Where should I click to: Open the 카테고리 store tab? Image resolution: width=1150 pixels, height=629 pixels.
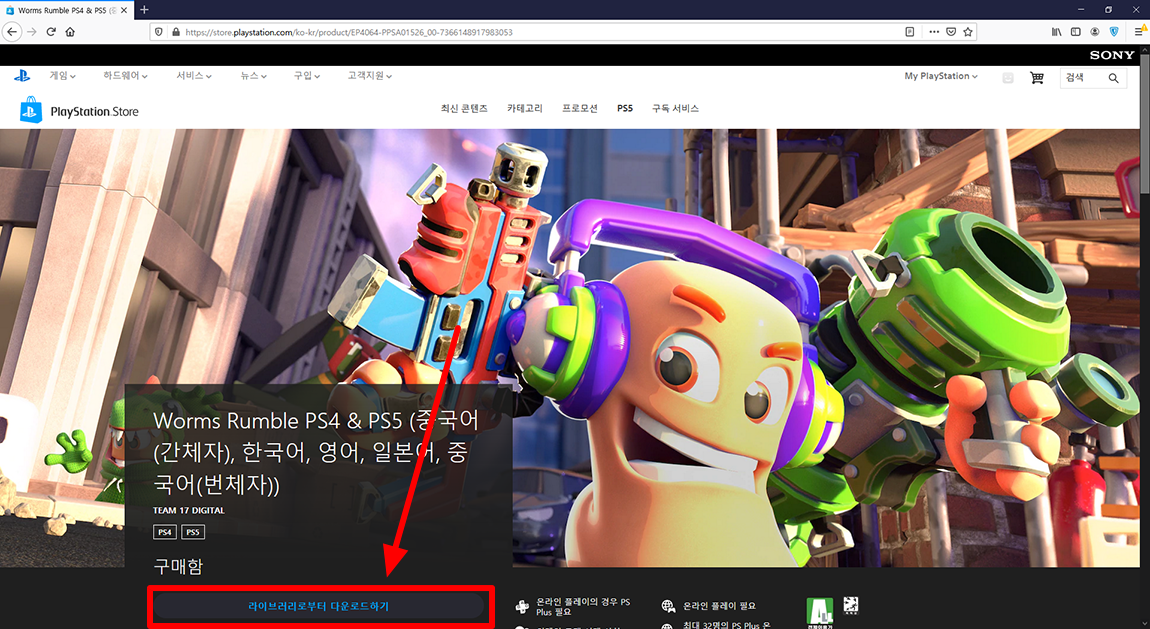[x=524, y=108]
